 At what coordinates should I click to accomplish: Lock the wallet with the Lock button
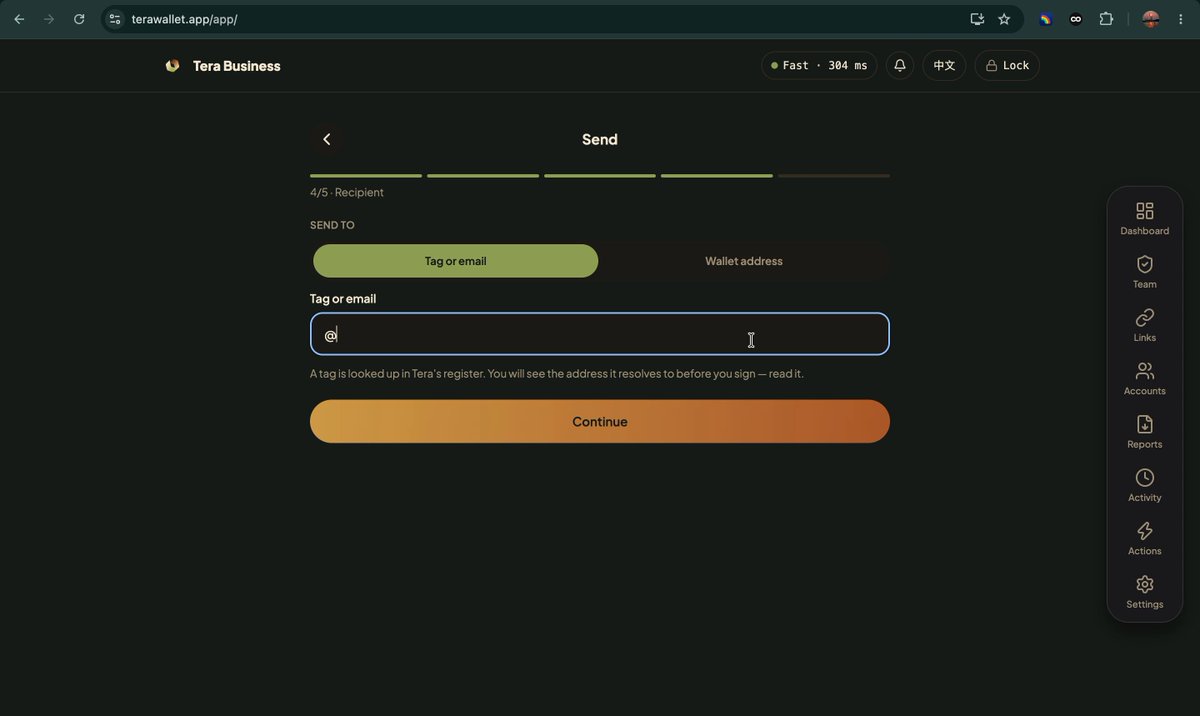[1007, 66]
